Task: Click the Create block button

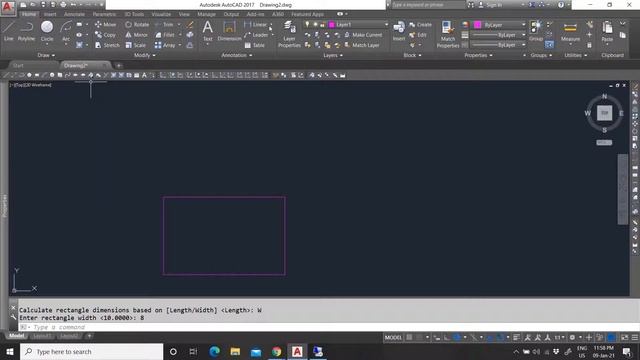Action: pos(420,24)
